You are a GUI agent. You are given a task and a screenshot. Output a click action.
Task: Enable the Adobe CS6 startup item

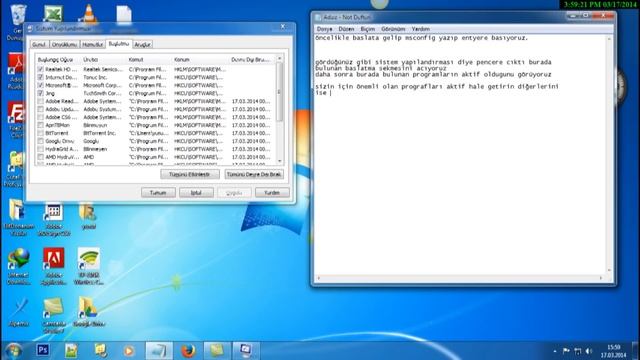click(40, 117)
